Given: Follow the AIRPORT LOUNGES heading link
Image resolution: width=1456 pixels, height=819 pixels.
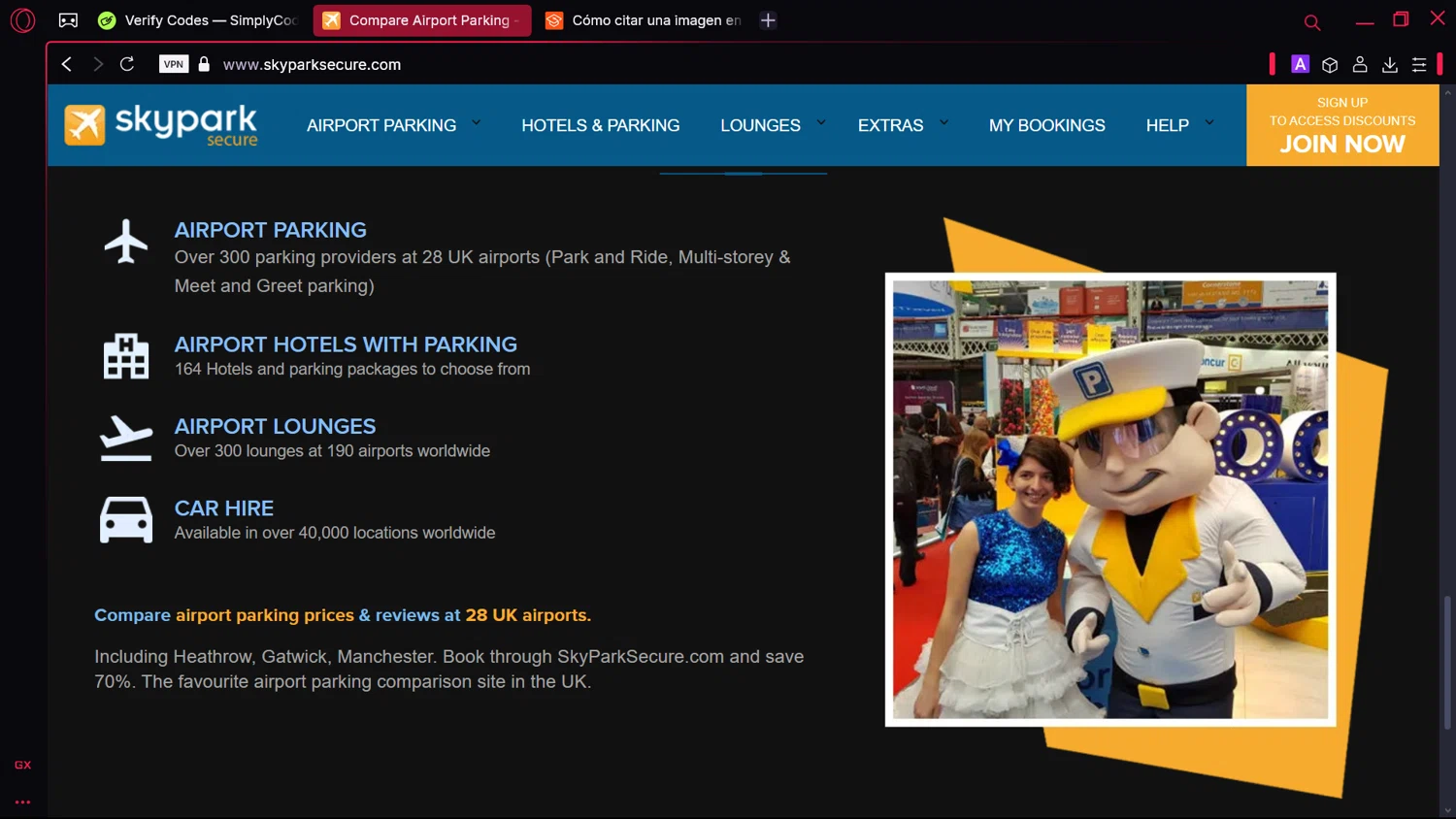Looking at the screenshot, I should pos(275,426).
